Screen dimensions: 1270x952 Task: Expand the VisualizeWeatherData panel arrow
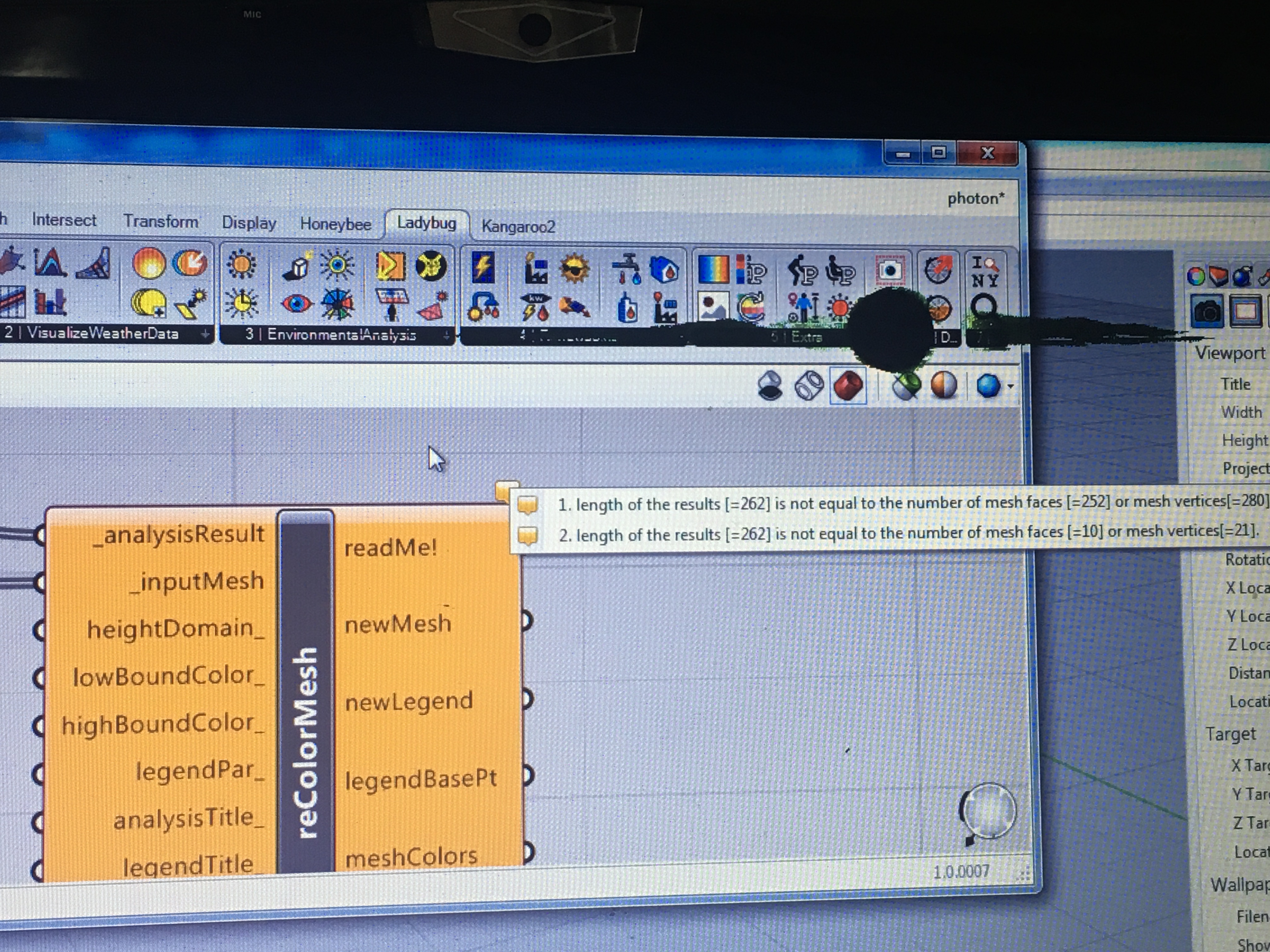pyautogui.click(x=205, y=333)
